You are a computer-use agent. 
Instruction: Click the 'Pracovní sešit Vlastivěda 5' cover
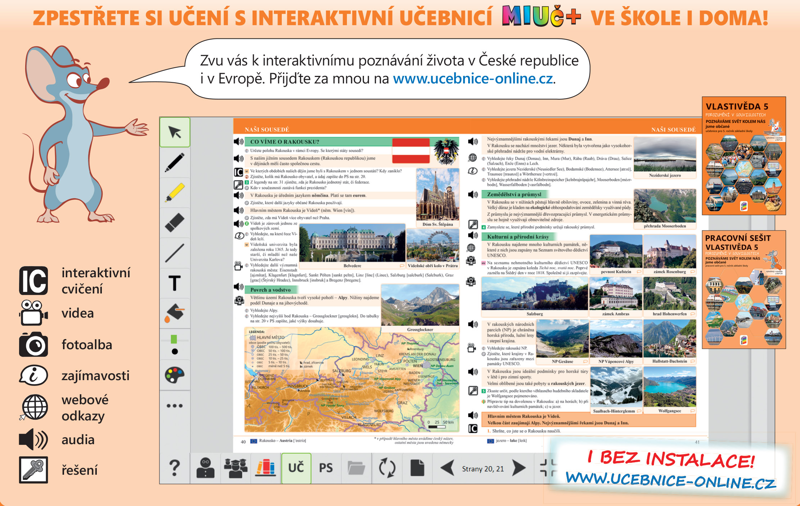click(744, 289)
